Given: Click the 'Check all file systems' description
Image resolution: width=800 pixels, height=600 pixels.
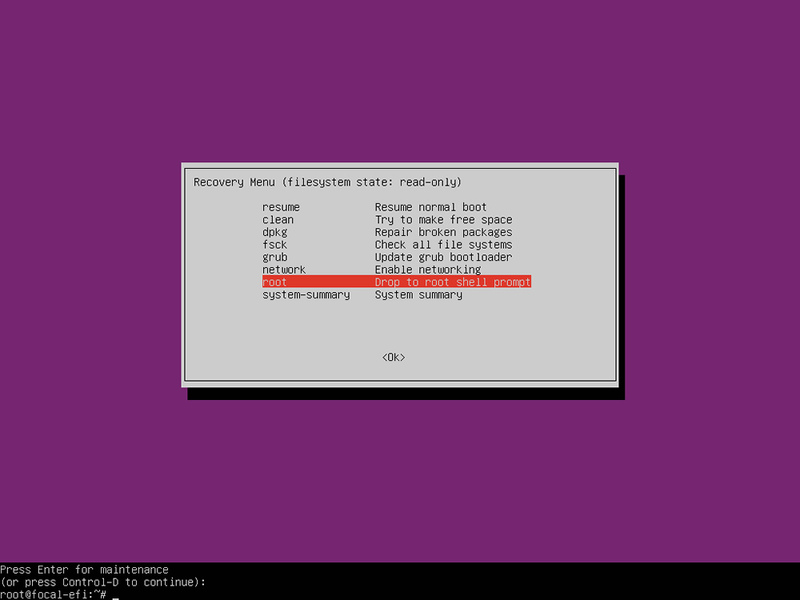Looking at the screenshot, I should 443,245.
